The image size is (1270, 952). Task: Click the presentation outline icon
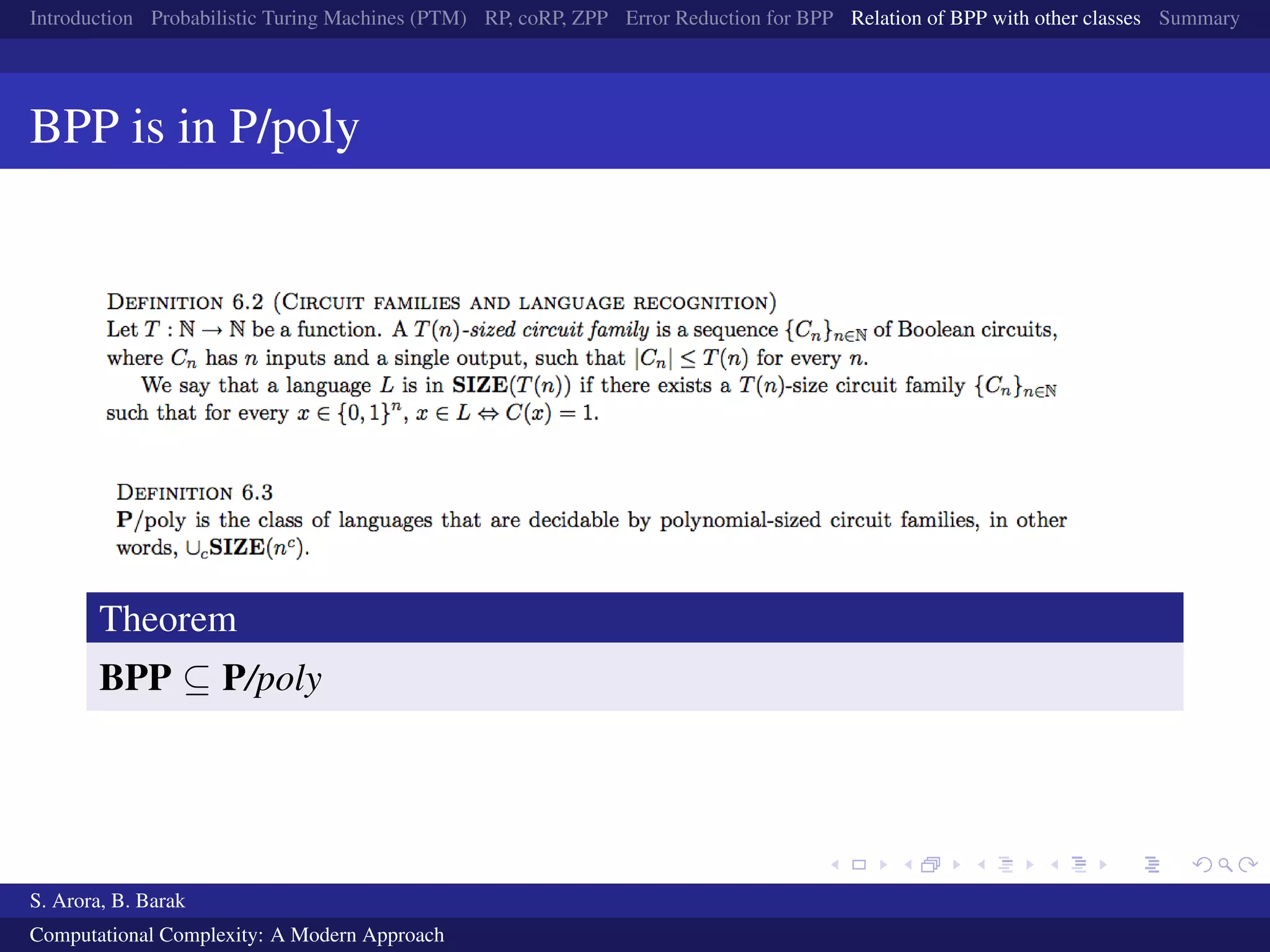[1152, 865]
